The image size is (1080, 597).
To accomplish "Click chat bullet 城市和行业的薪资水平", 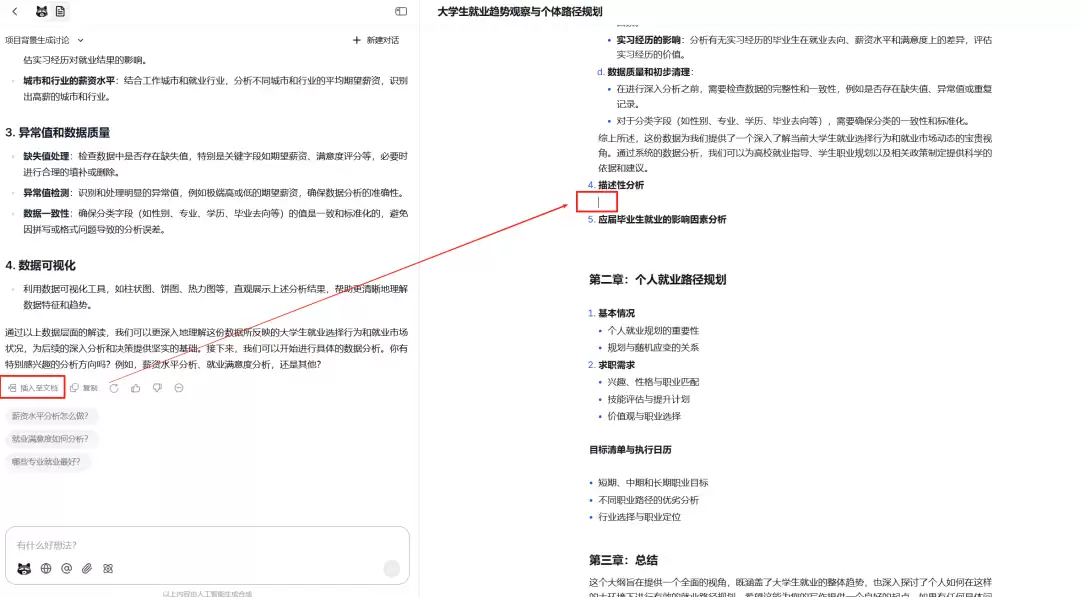I will pos(69,81).
